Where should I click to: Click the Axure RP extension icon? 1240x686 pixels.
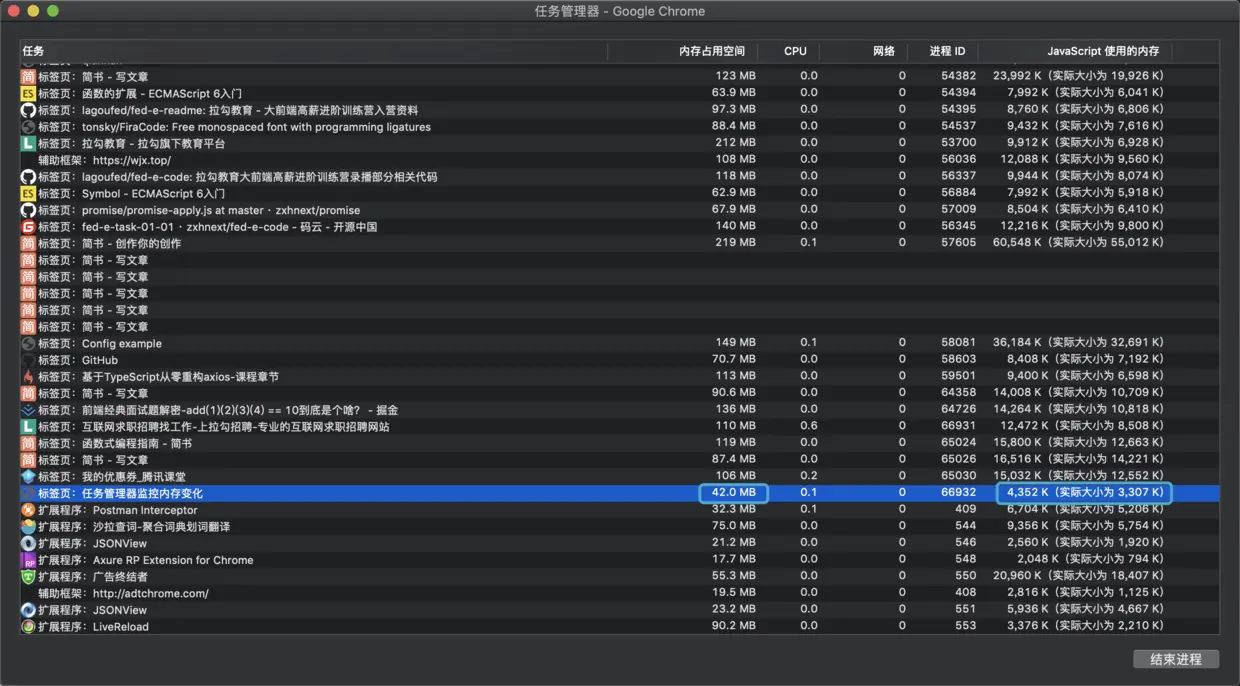pos(28,560)
